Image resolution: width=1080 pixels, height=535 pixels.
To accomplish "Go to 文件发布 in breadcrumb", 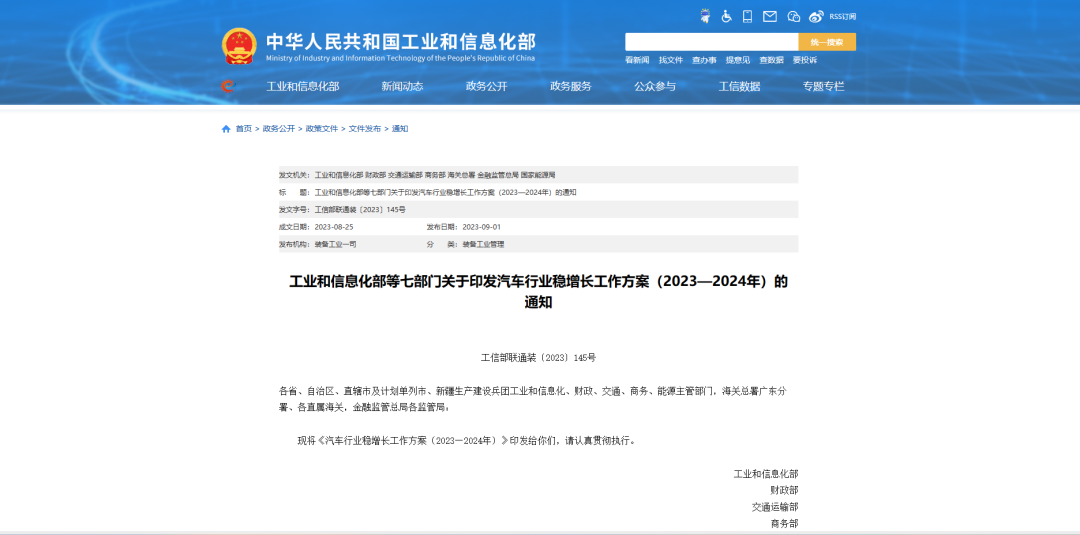I will click(x=364, y=129).
